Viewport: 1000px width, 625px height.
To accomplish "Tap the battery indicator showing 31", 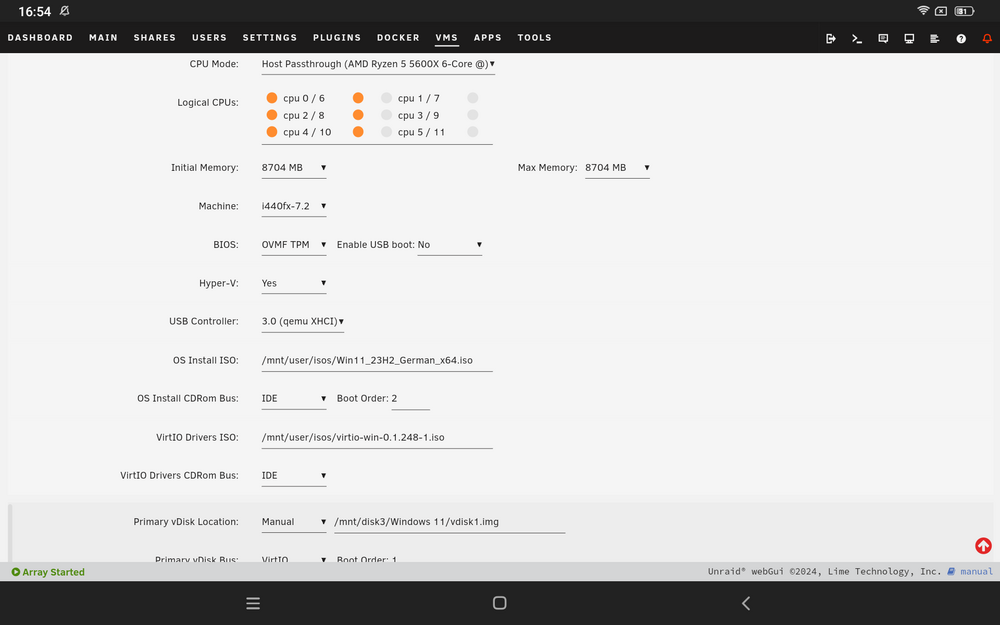I will click(x=964, y=11).
